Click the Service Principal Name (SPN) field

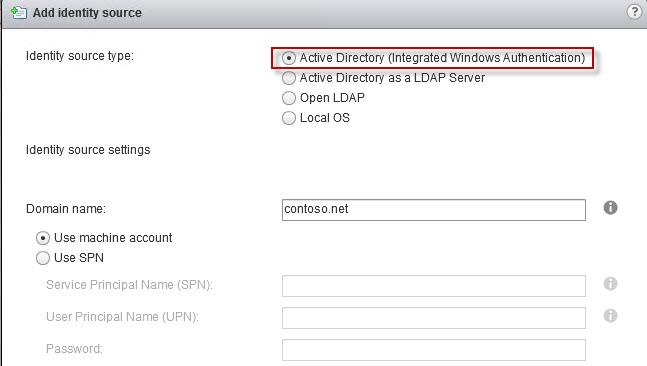coord(434,286)
